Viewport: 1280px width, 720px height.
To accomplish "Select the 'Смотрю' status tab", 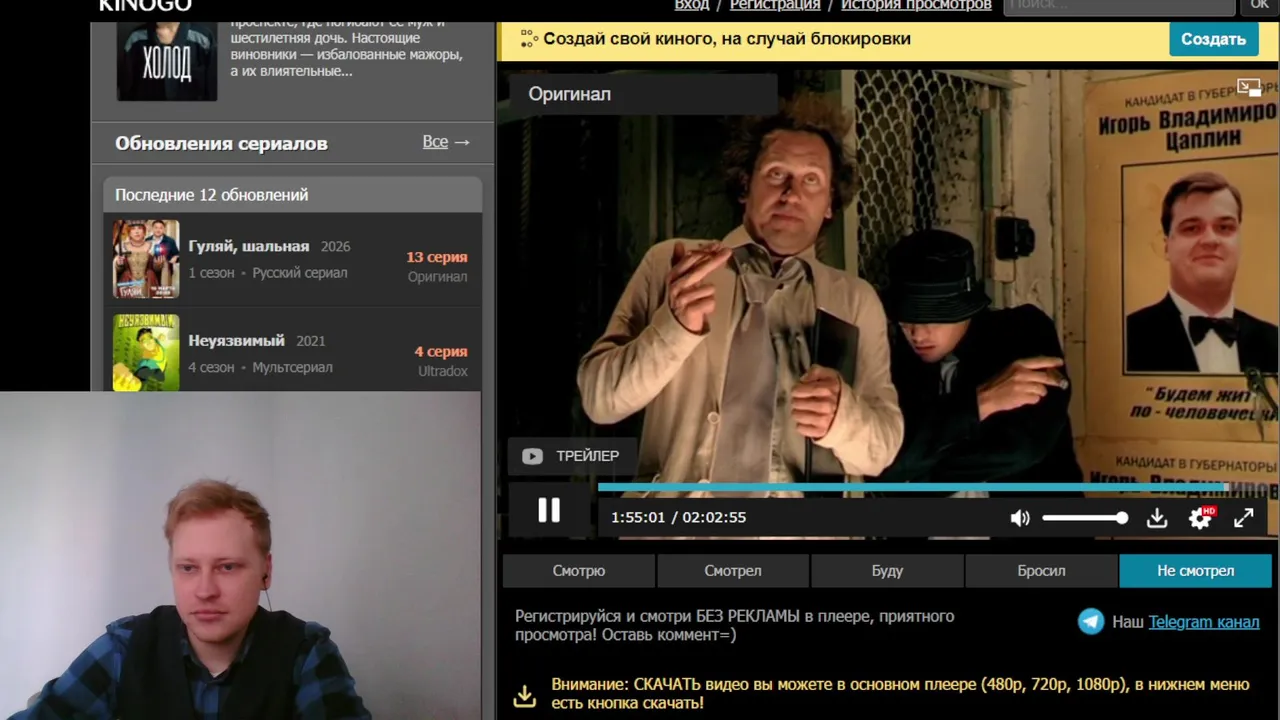I will 579,571.
